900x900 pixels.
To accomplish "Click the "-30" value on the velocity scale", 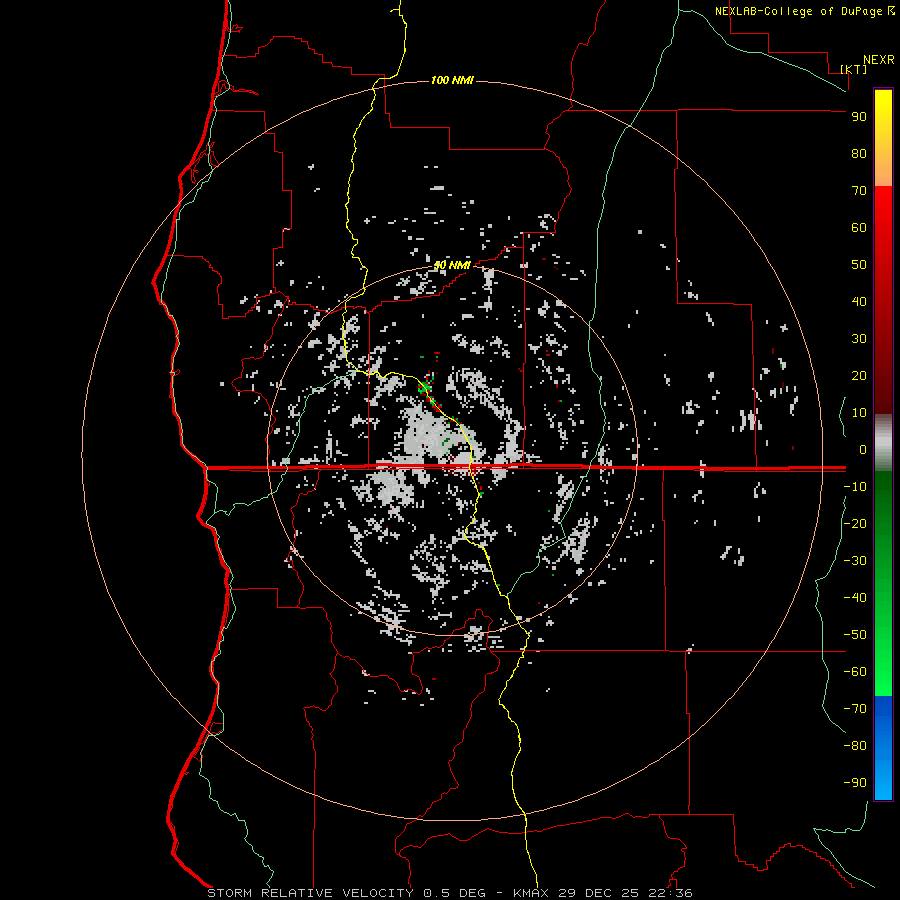I will click(x=855, y=561).
